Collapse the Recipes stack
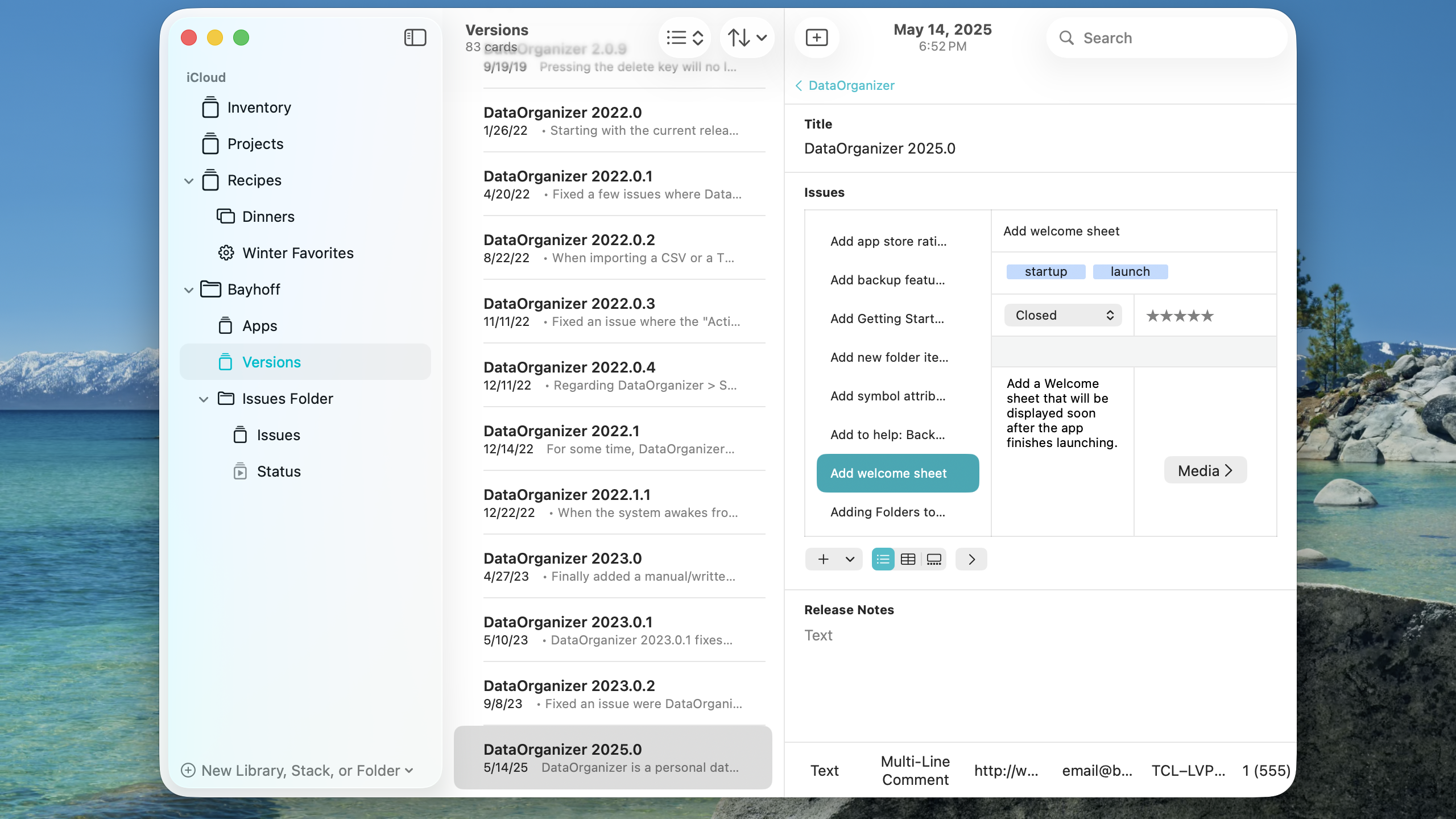 189,180
